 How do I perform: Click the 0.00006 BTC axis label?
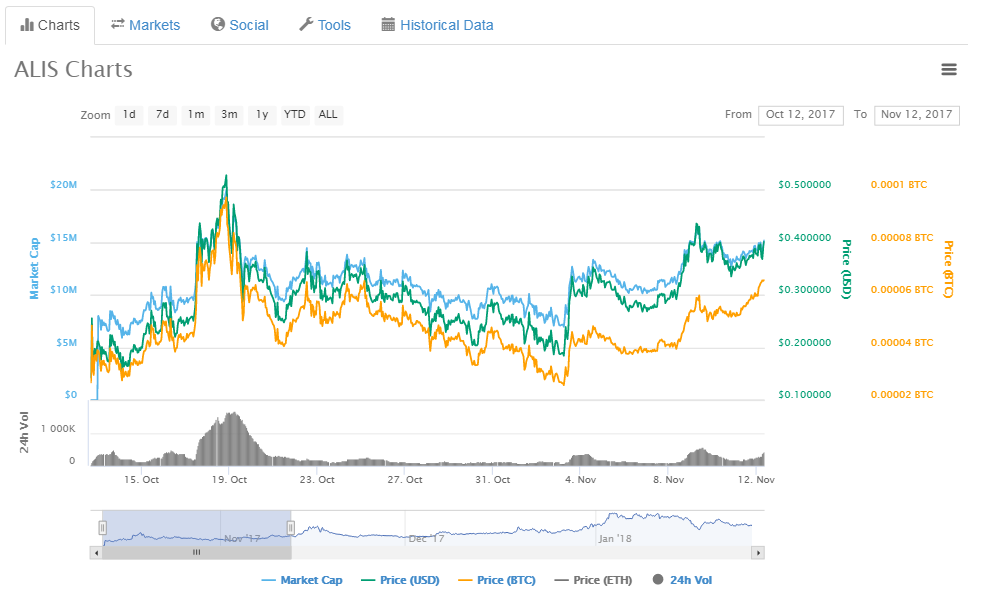(x=902, y=290)
